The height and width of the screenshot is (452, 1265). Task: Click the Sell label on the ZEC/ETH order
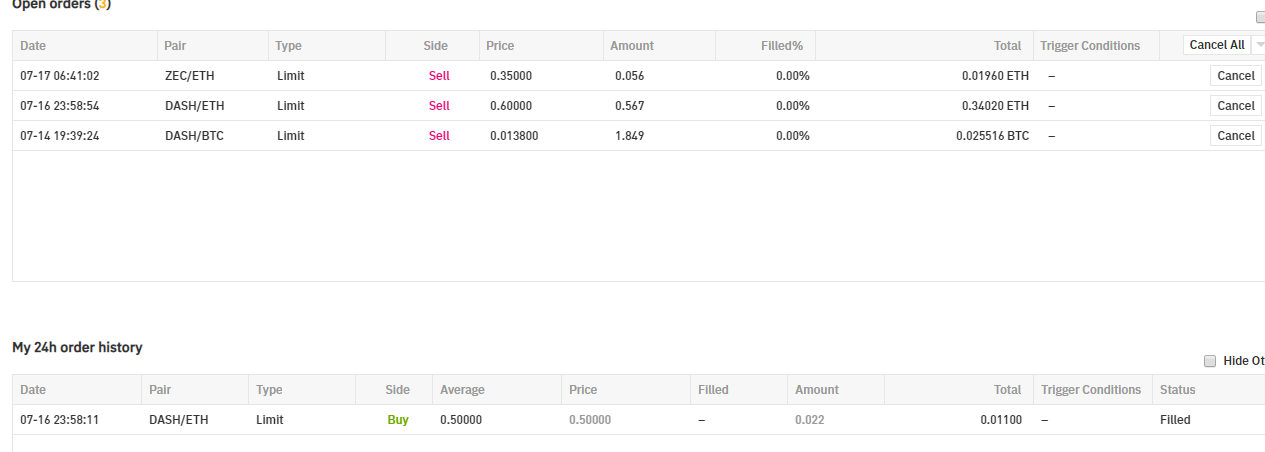click(439, 76)
